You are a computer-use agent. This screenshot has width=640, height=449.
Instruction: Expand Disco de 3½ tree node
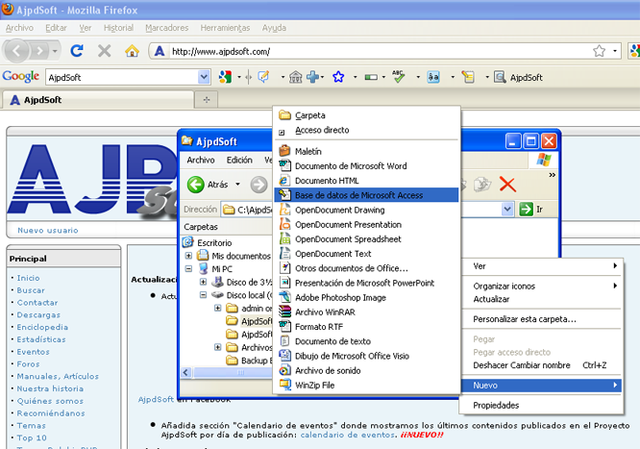click(203, 282)
